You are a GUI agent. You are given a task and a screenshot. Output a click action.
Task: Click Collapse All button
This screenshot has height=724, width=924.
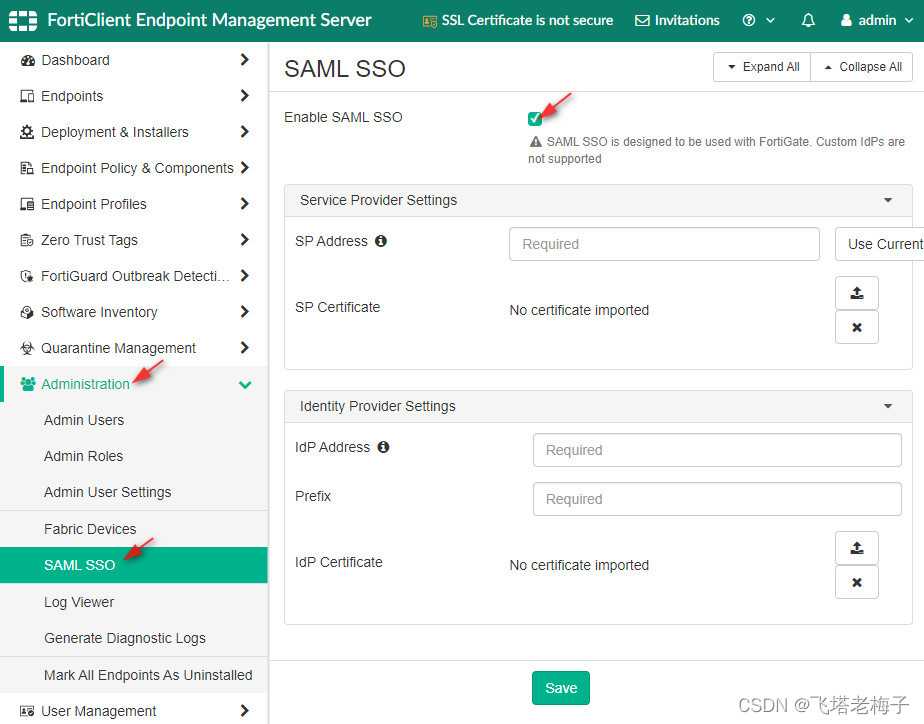(x=862, y=67)
